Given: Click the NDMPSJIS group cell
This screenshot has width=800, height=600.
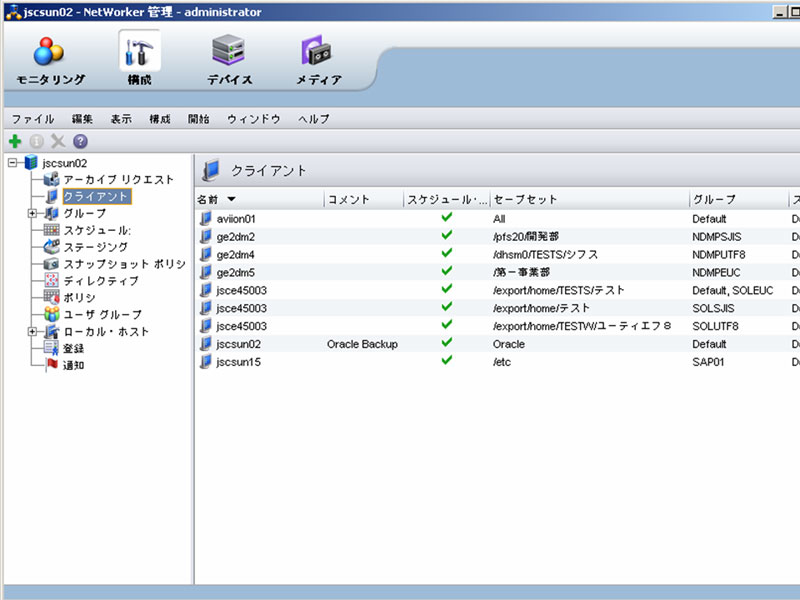Looking at the screenshot, I should click(717, 237).
